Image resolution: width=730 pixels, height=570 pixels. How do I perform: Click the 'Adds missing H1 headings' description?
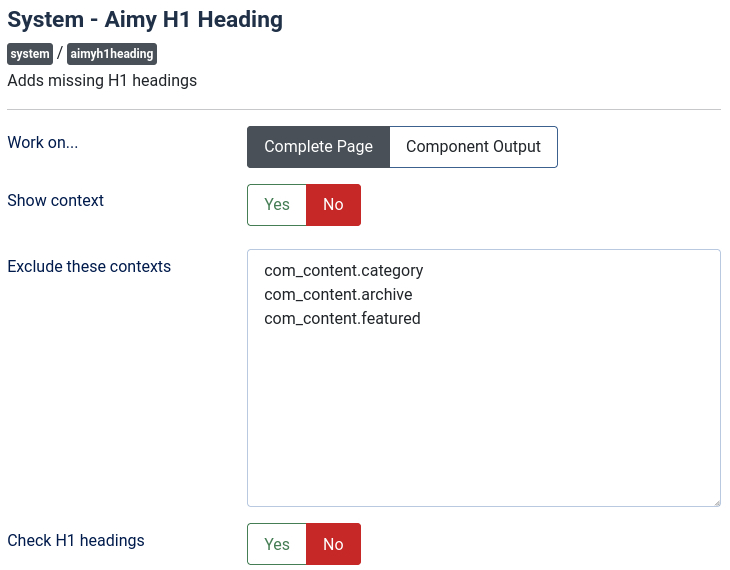click(102, 80)
